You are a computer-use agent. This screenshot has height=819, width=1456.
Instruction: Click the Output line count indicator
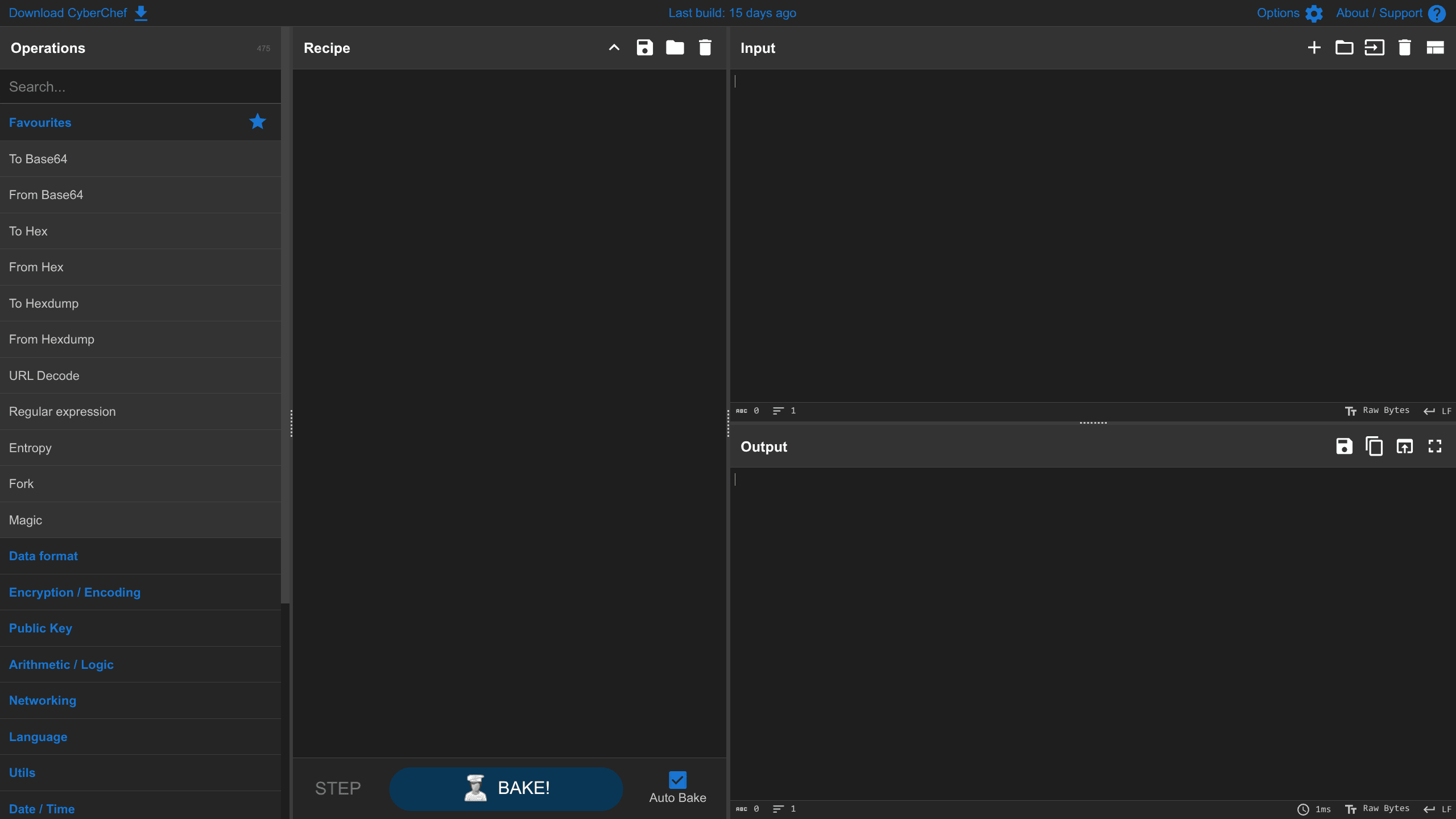784,809
